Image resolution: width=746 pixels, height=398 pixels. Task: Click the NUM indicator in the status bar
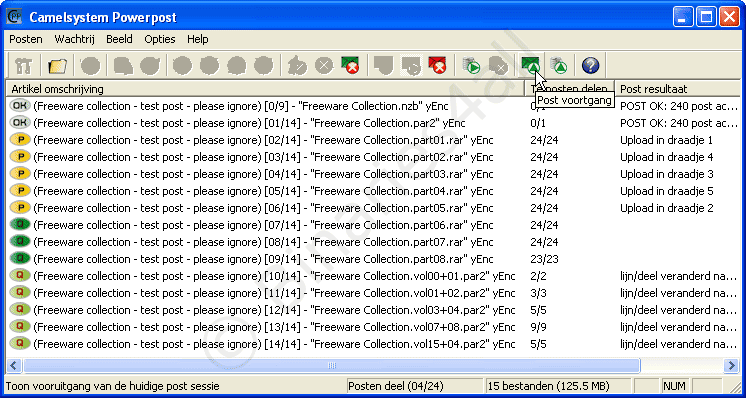click(x=674, y=386)
